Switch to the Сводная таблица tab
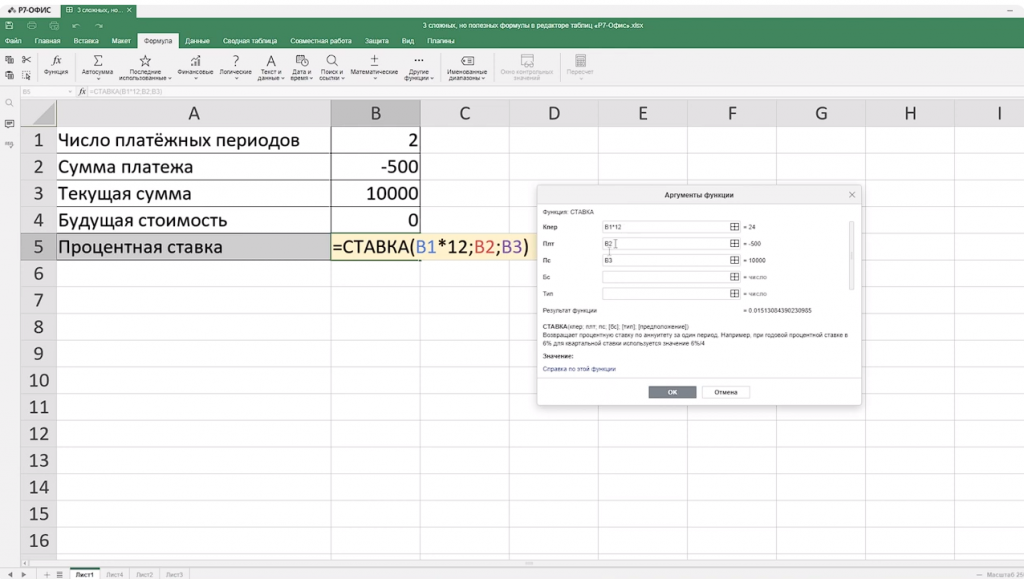Screen dimensions: 1024x579 [249, 40]
